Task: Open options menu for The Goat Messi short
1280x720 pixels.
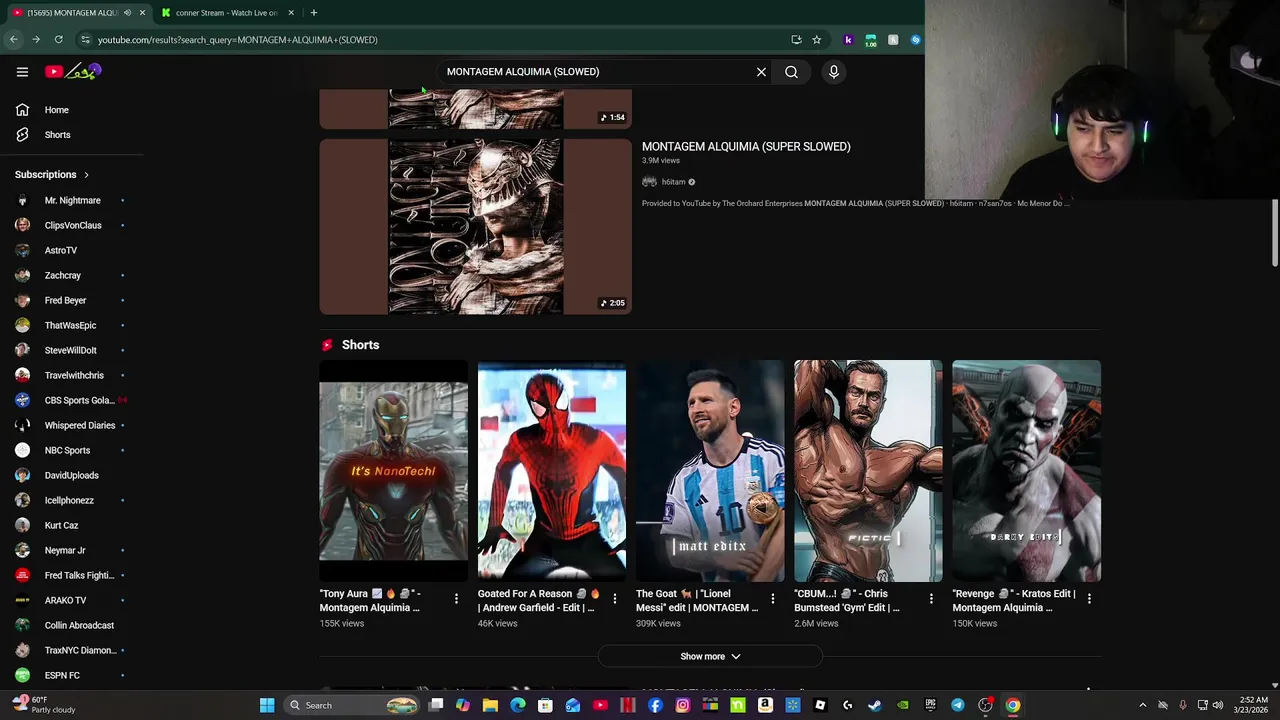Action: point(772,599)
